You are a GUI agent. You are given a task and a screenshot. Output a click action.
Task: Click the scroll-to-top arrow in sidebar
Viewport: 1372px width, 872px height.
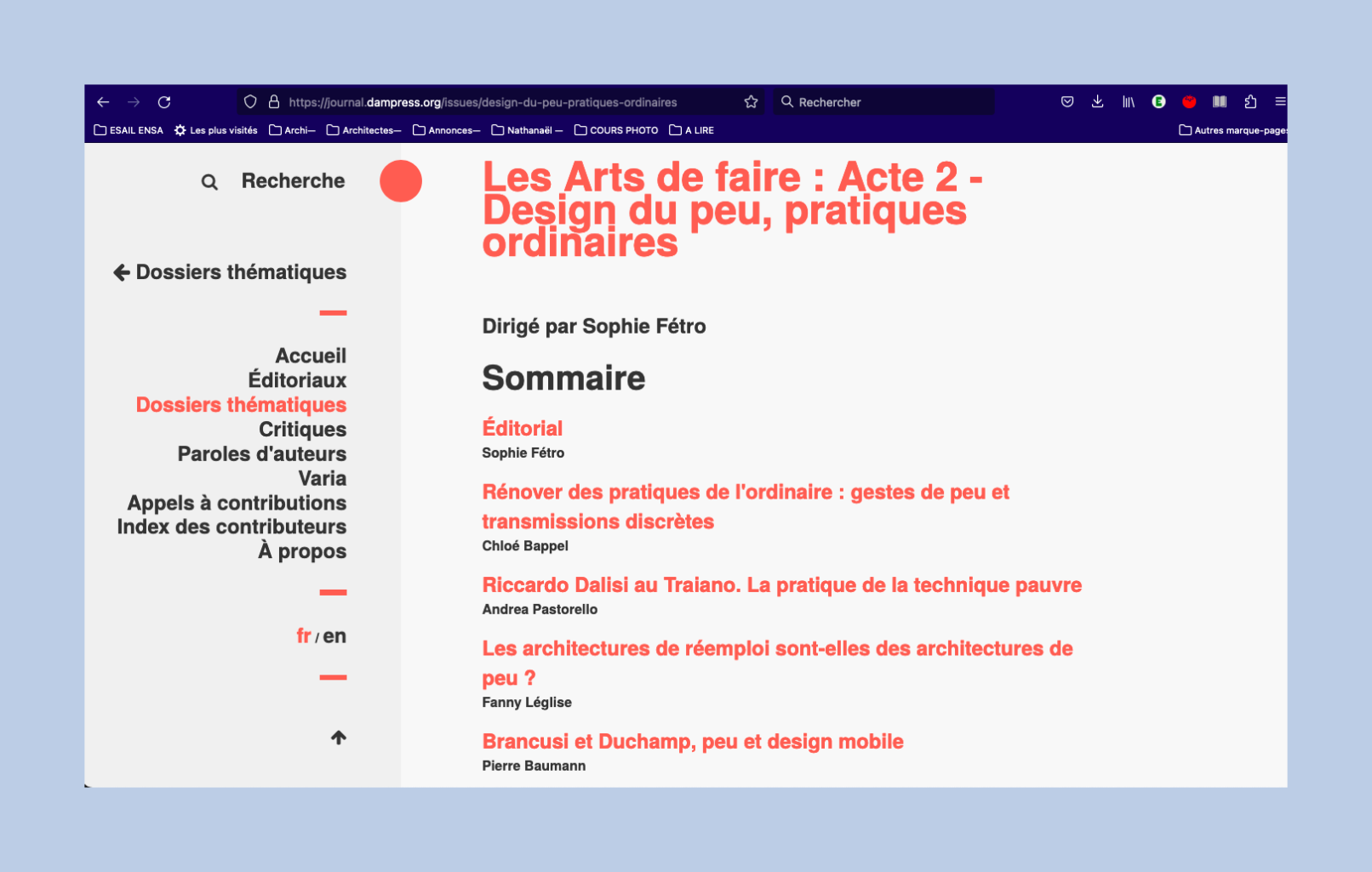coord(339,738)
